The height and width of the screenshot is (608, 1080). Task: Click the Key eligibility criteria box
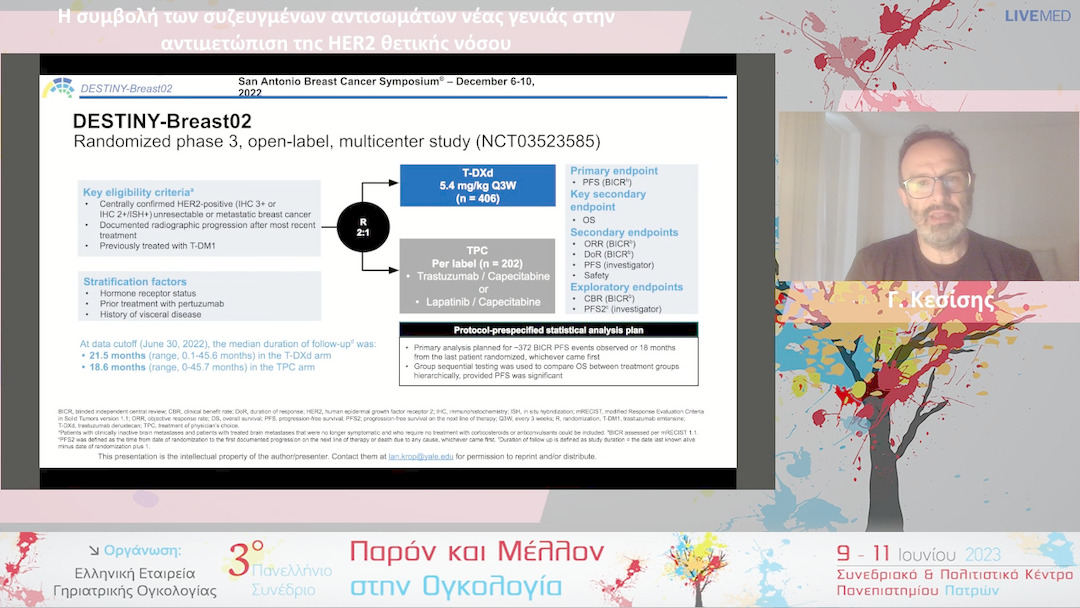pyautogui.click(x=199, y=219)
